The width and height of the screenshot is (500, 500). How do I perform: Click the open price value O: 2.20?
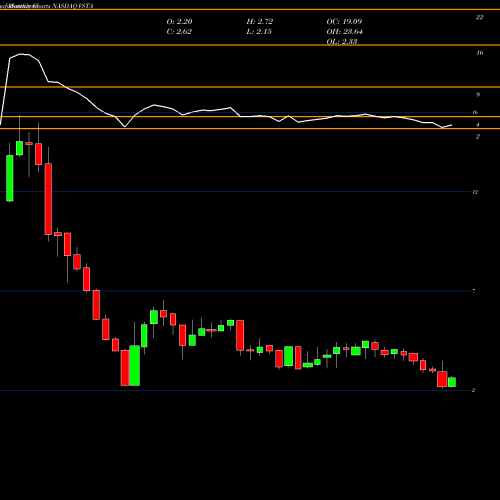click(179, 22)
